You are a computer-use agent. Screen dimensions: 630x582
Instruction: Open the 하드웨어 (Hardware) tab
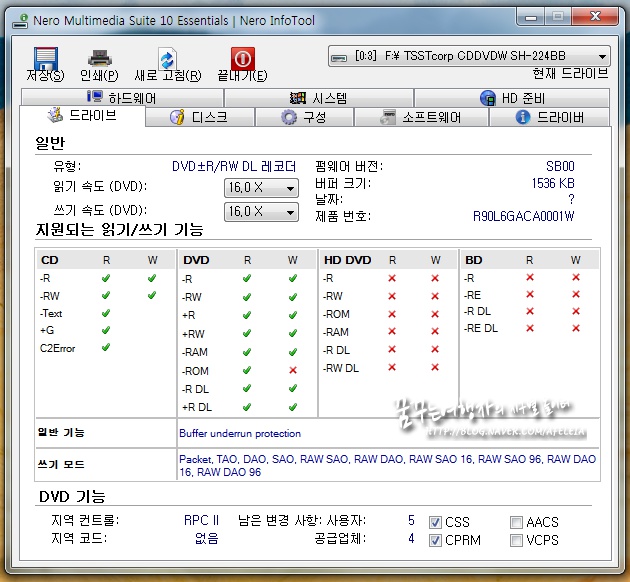tap(122, 98)
